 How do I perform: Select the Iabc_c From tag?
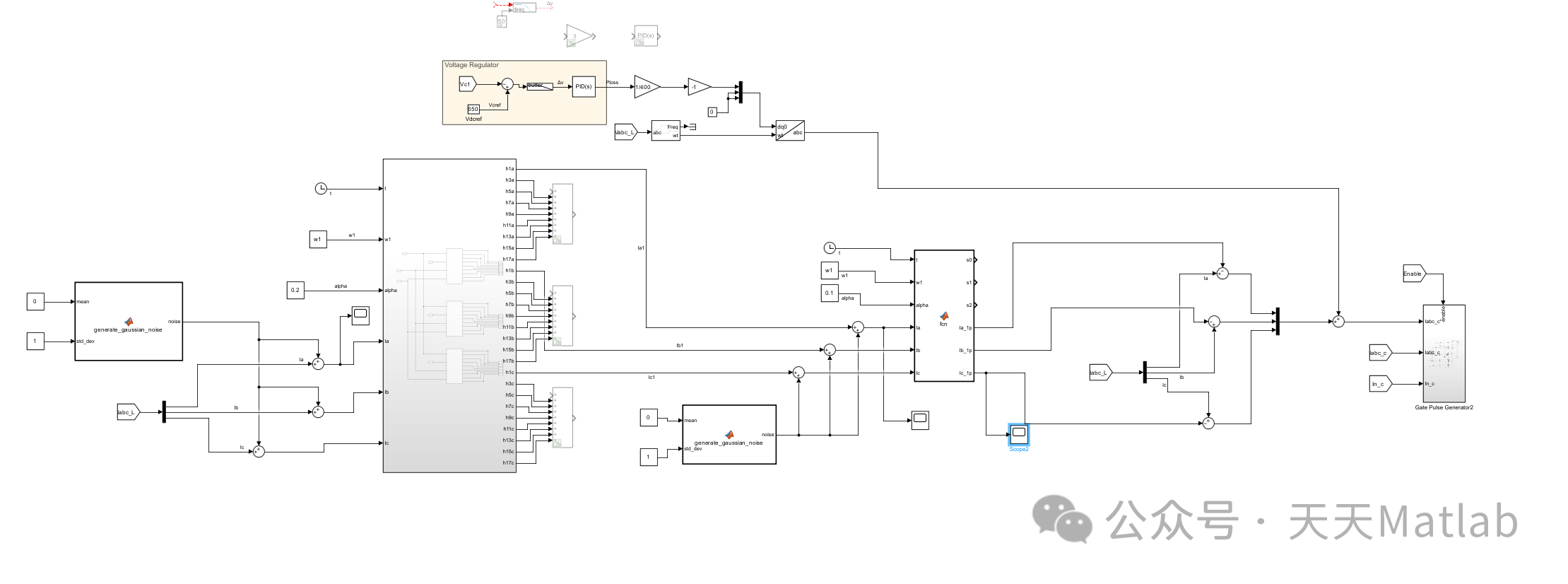1380,353
